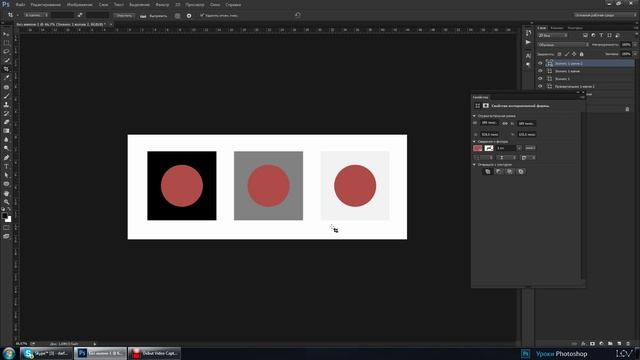Open the Paragraph panel icon in dock
This screenshot has width=640, height=360.
click(529, 64)
